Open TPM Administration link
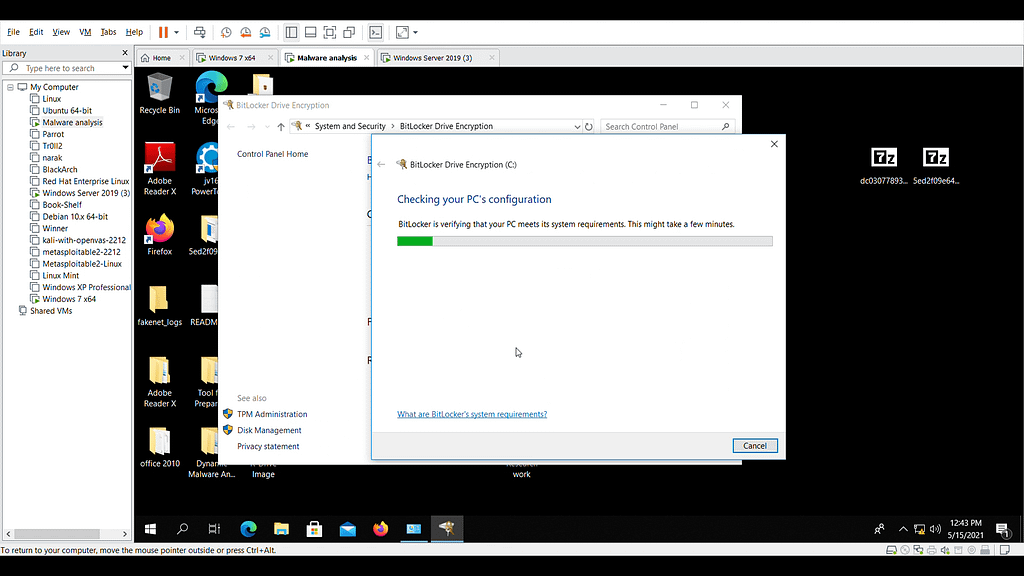 click(x=272, y=414)
